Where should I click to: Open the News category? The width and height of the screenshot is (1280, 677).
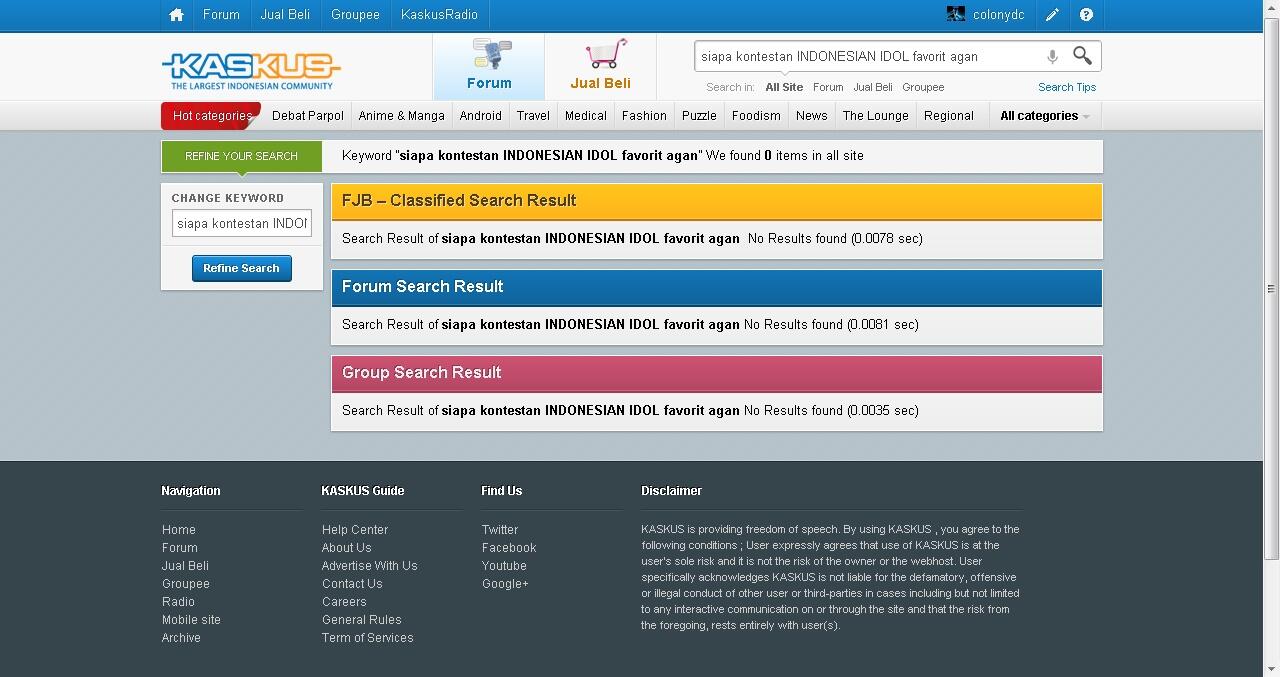pyautogui.click(x=812, y=116)
